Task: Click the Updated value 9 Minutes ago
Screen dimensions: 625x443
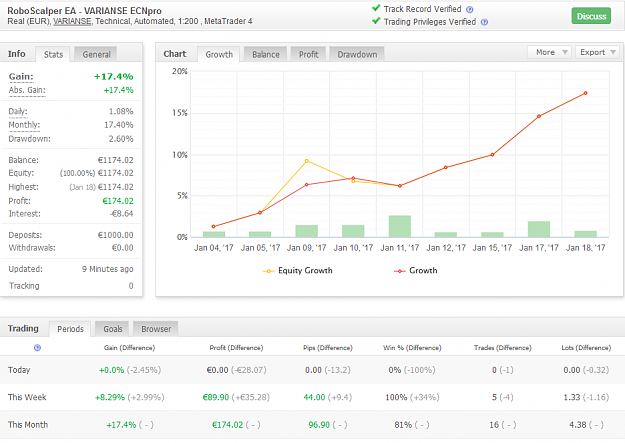Action: pyautogui.click(x=108, y=269)
